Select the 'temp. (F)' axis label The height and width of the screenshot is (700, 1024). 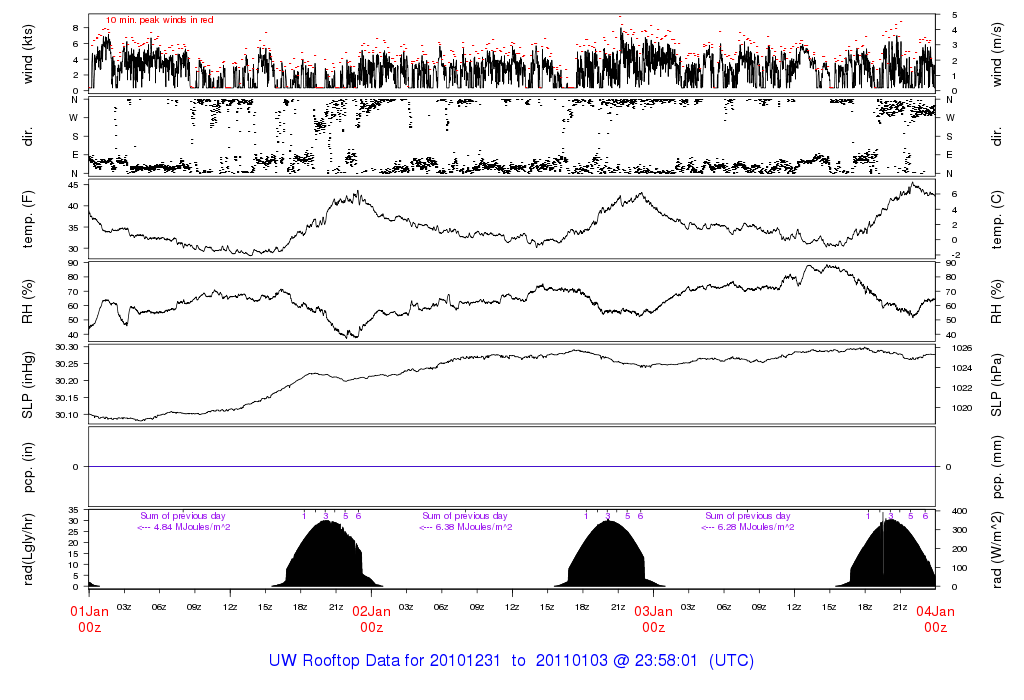click(28, 218)
